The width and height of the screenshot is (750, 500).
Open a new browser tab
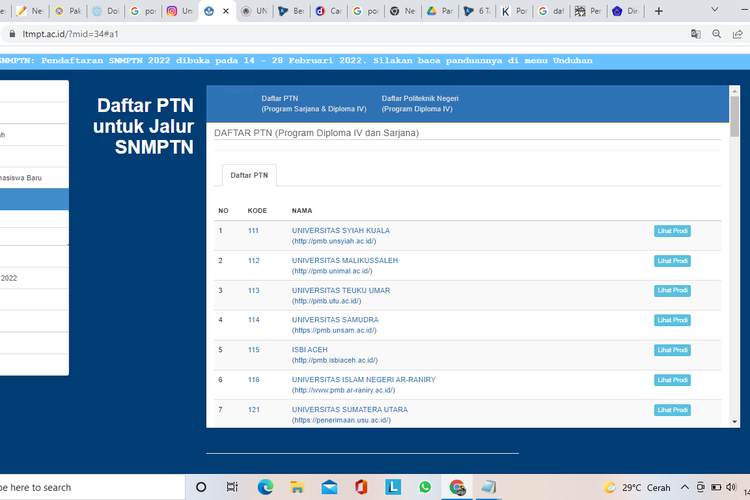658,11
